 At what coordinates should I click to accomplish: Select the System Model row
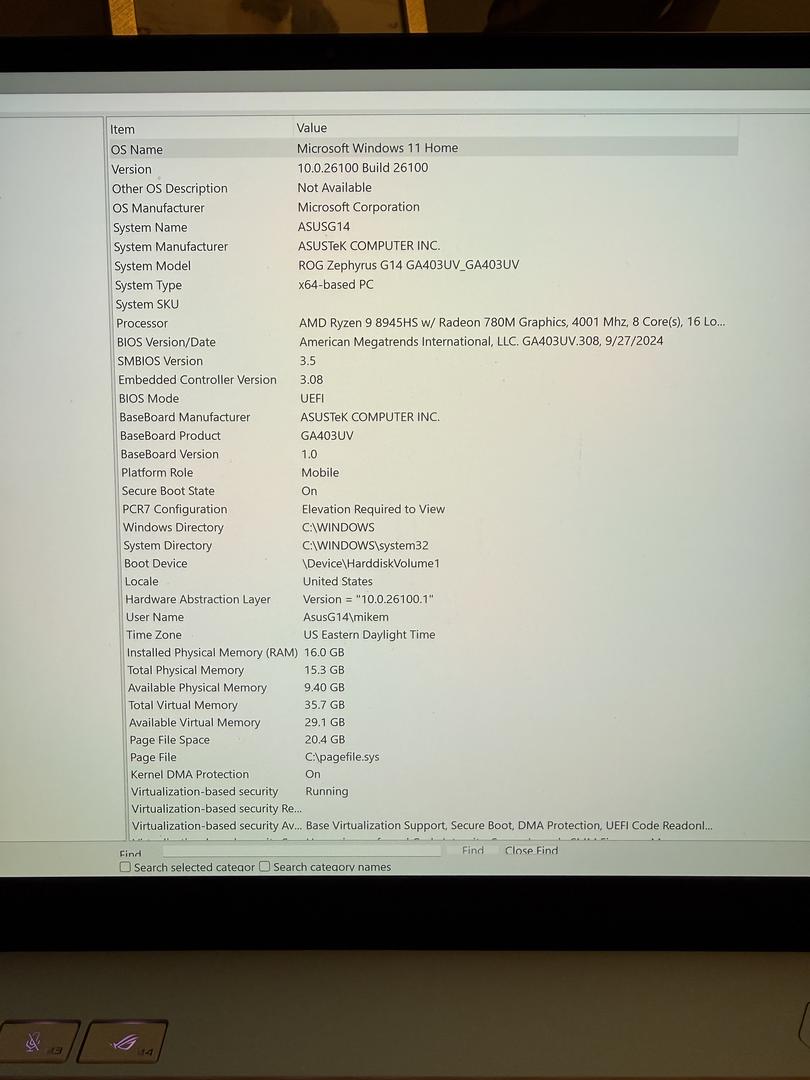pyautogui.click(x=424, y=265)
